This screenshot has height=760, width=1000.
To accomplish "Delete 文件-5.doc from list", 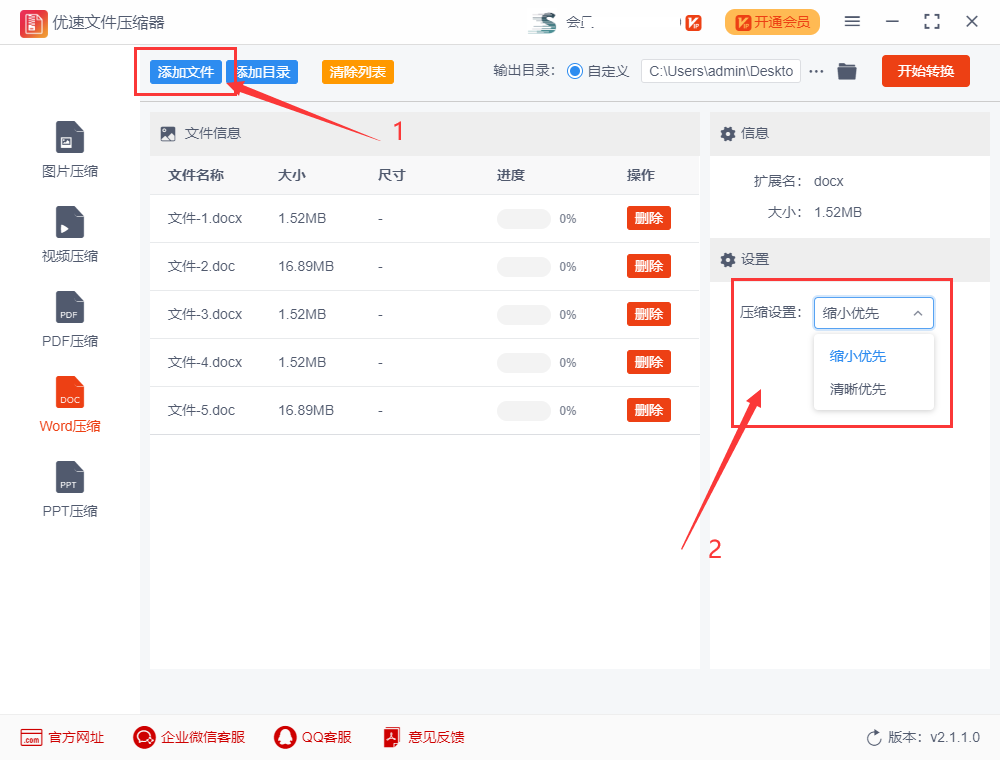I will click(x=649, y=410).
